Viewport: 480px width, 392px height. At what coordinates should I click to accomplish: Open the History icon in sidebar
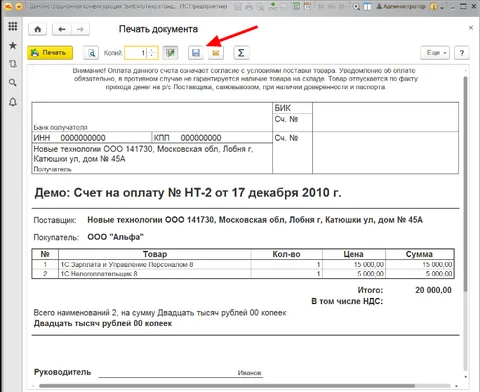pos(13,64)
